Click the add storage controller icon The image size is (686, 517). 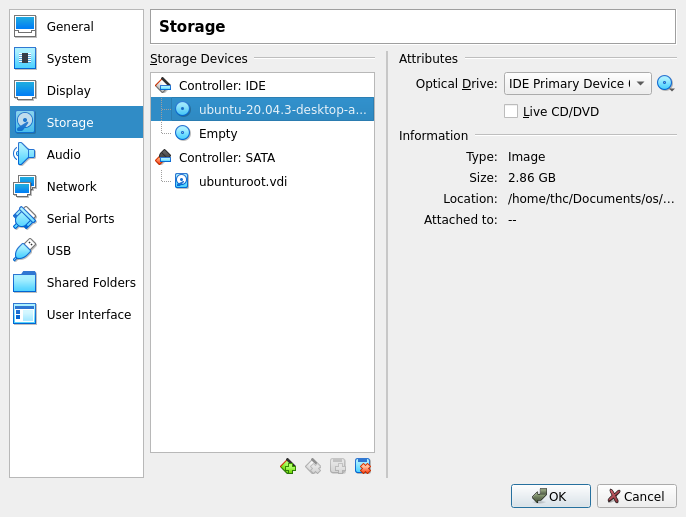point(288,466)
